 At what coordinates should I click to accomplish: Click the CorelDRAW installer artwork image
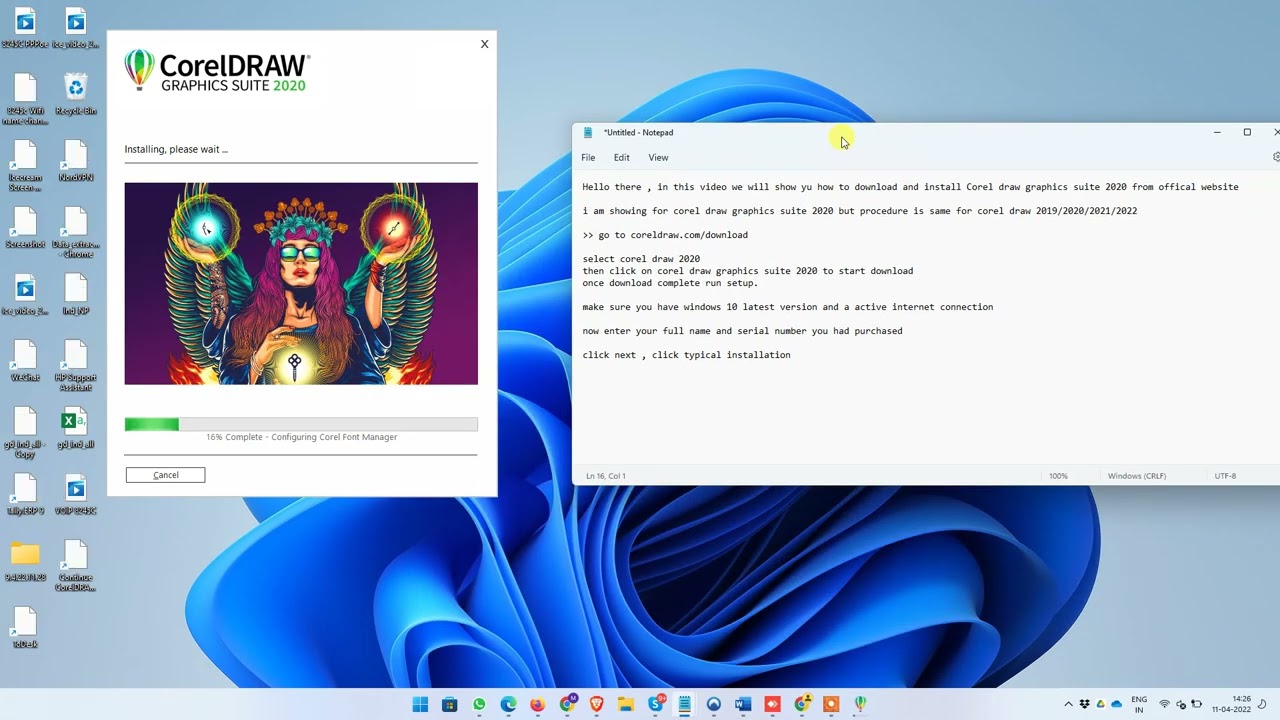click(x=301, y=283)
